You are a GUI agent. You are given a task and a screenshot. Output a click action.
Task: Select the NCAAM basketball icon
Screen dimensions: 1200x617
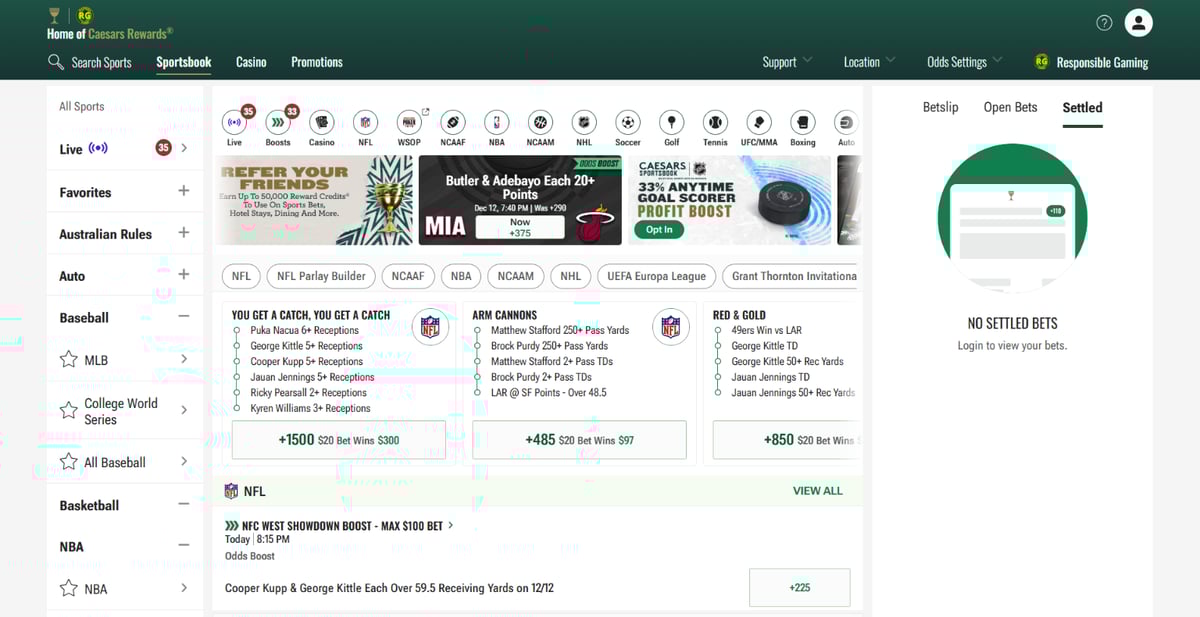(x=541, y=122)
